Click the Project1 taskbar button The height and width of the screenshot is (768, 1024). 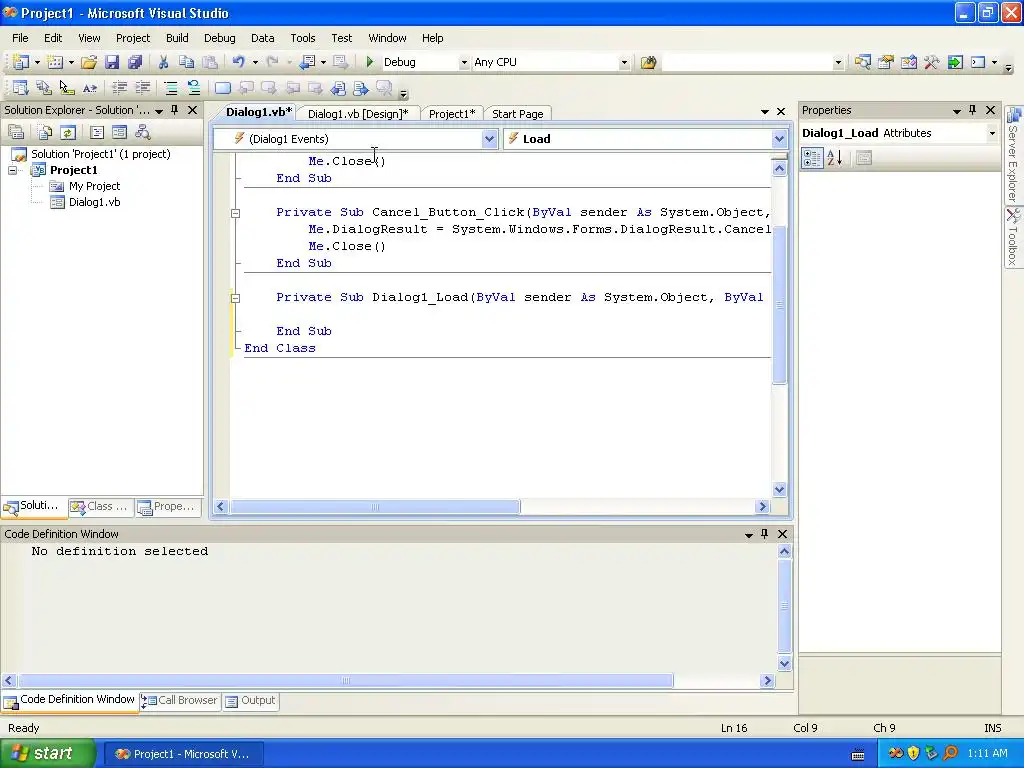click(x=184, y=754)
